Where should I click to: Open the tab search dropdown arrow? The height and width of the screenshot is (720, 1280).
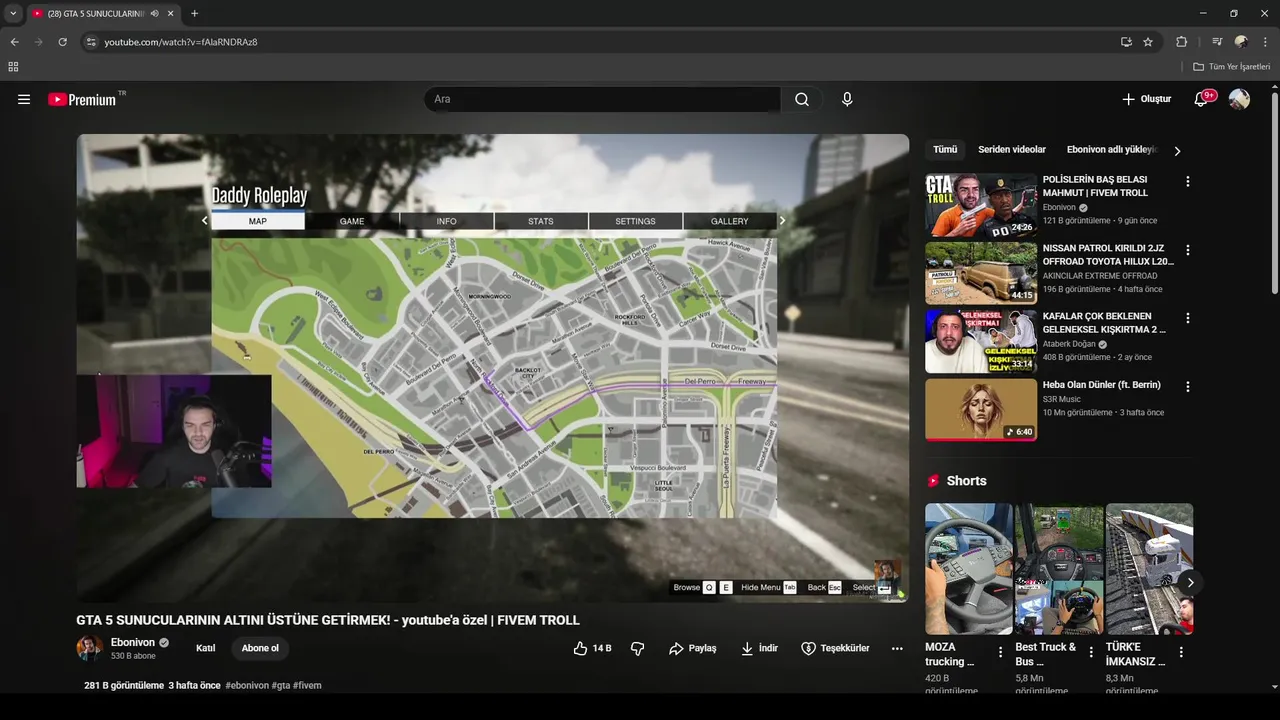(13, 14)
